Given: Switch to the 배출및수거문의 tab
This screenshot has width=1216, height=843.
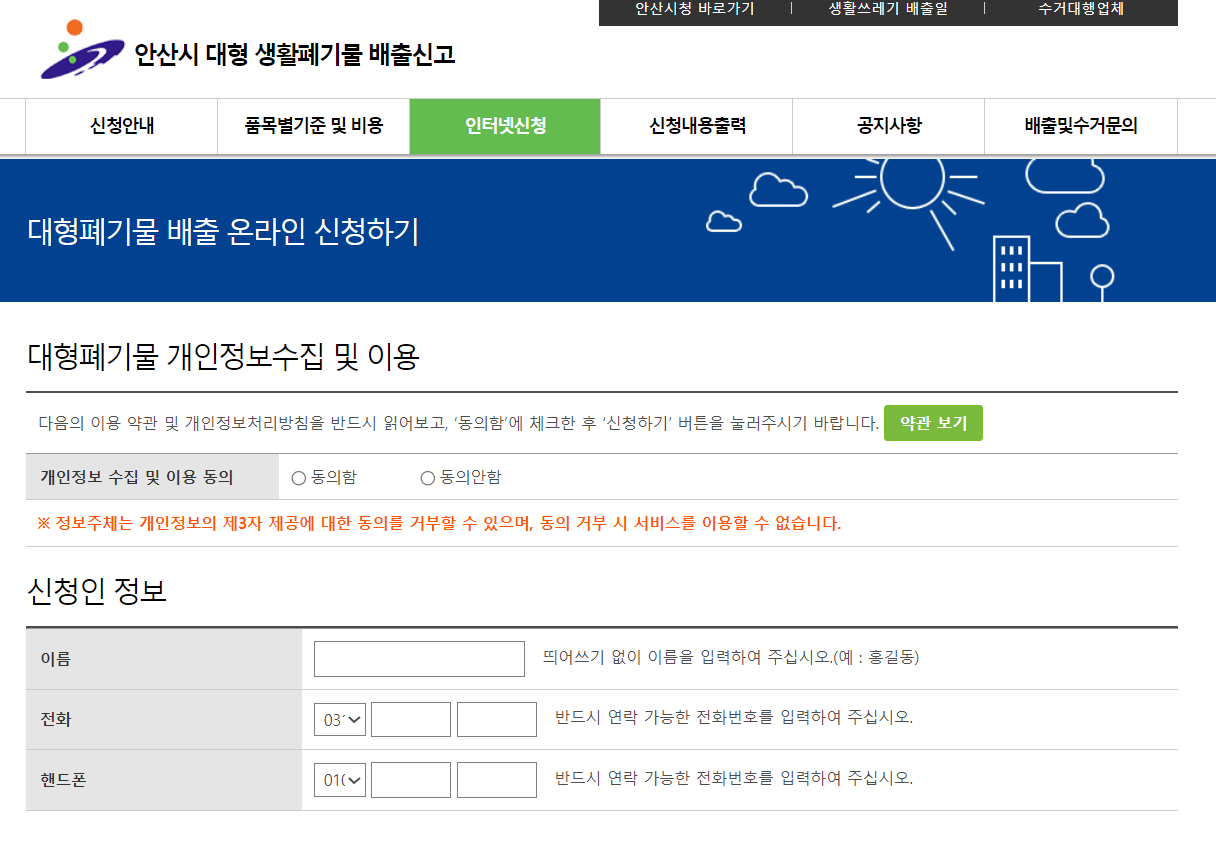Looking at the screenshot, I should coord(1080,126).
